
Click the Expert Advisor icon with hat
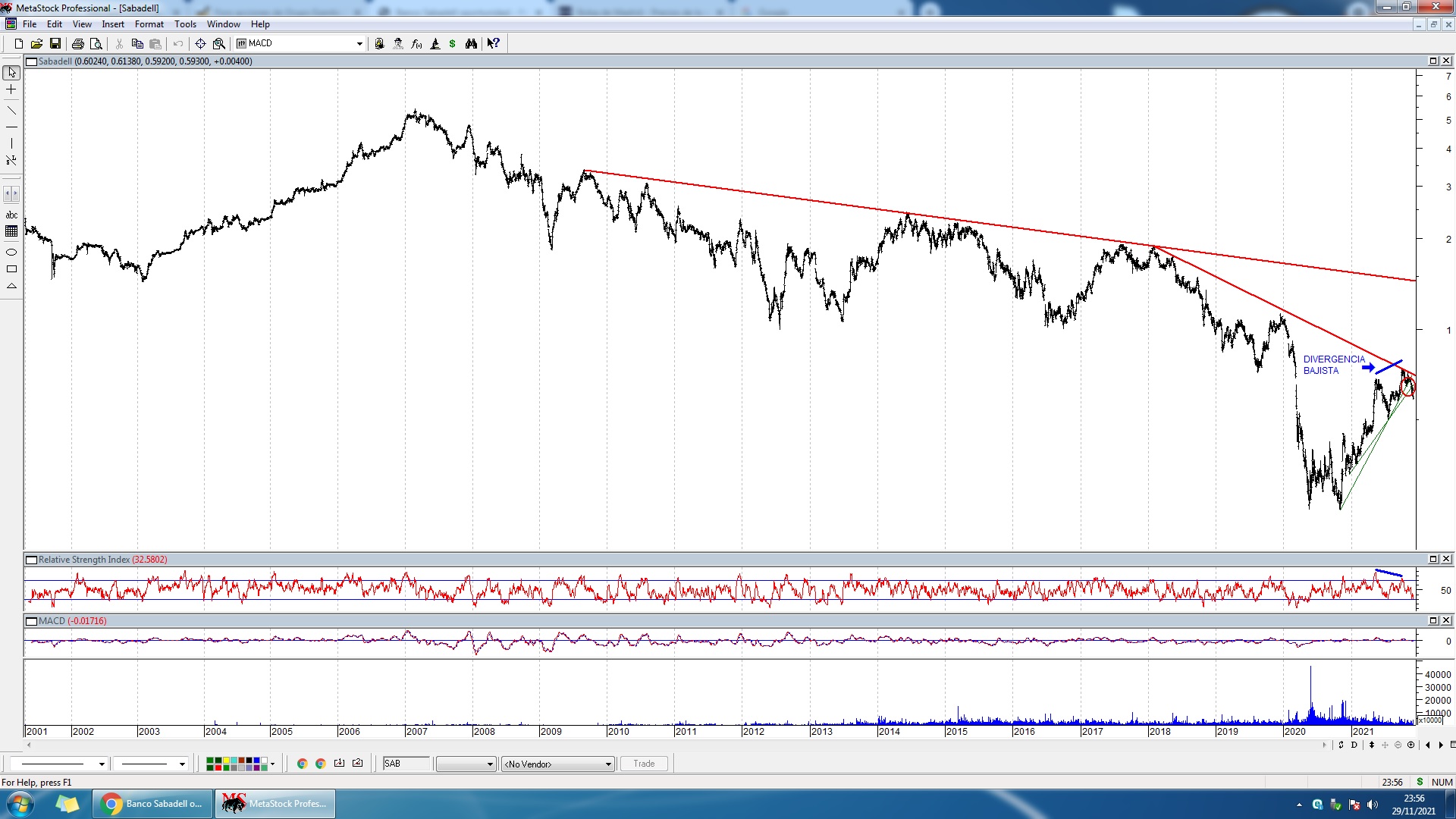[398, 44]
